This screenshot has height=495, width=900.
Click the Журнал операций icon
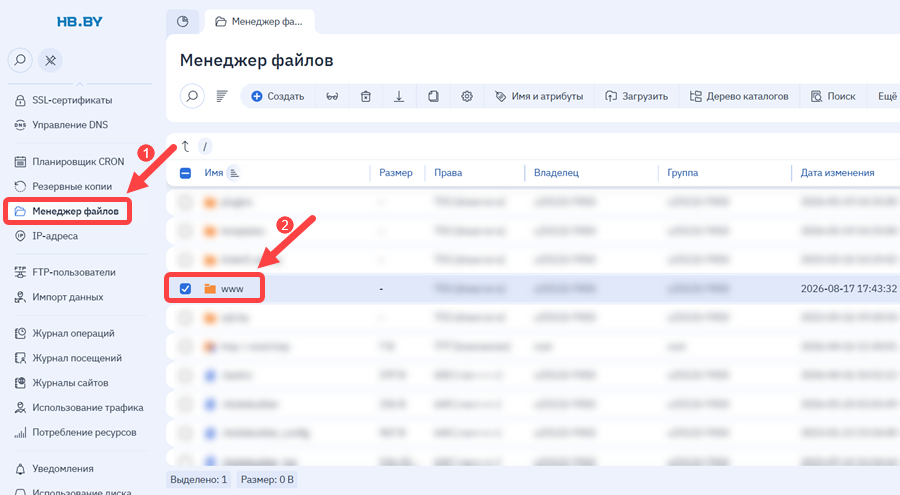[20, 333]
